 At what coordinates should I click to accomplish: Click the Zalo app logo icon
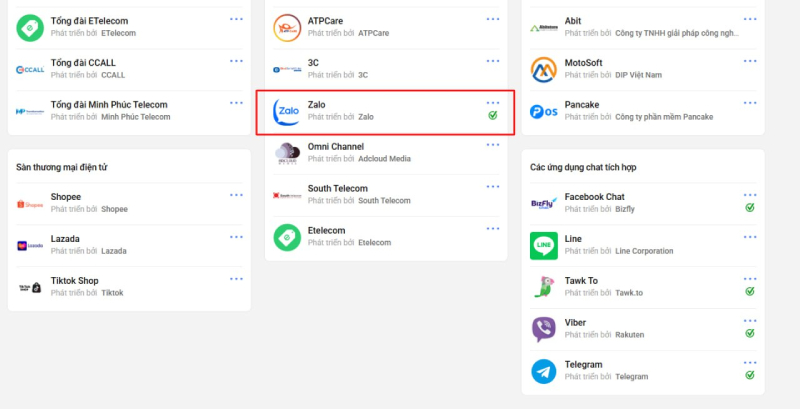[x=287, y=111]
